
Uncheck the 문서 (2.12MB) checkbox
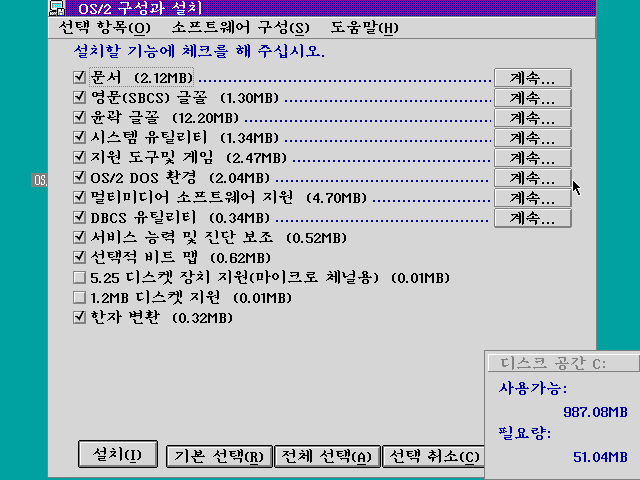(x=79, y=77)
